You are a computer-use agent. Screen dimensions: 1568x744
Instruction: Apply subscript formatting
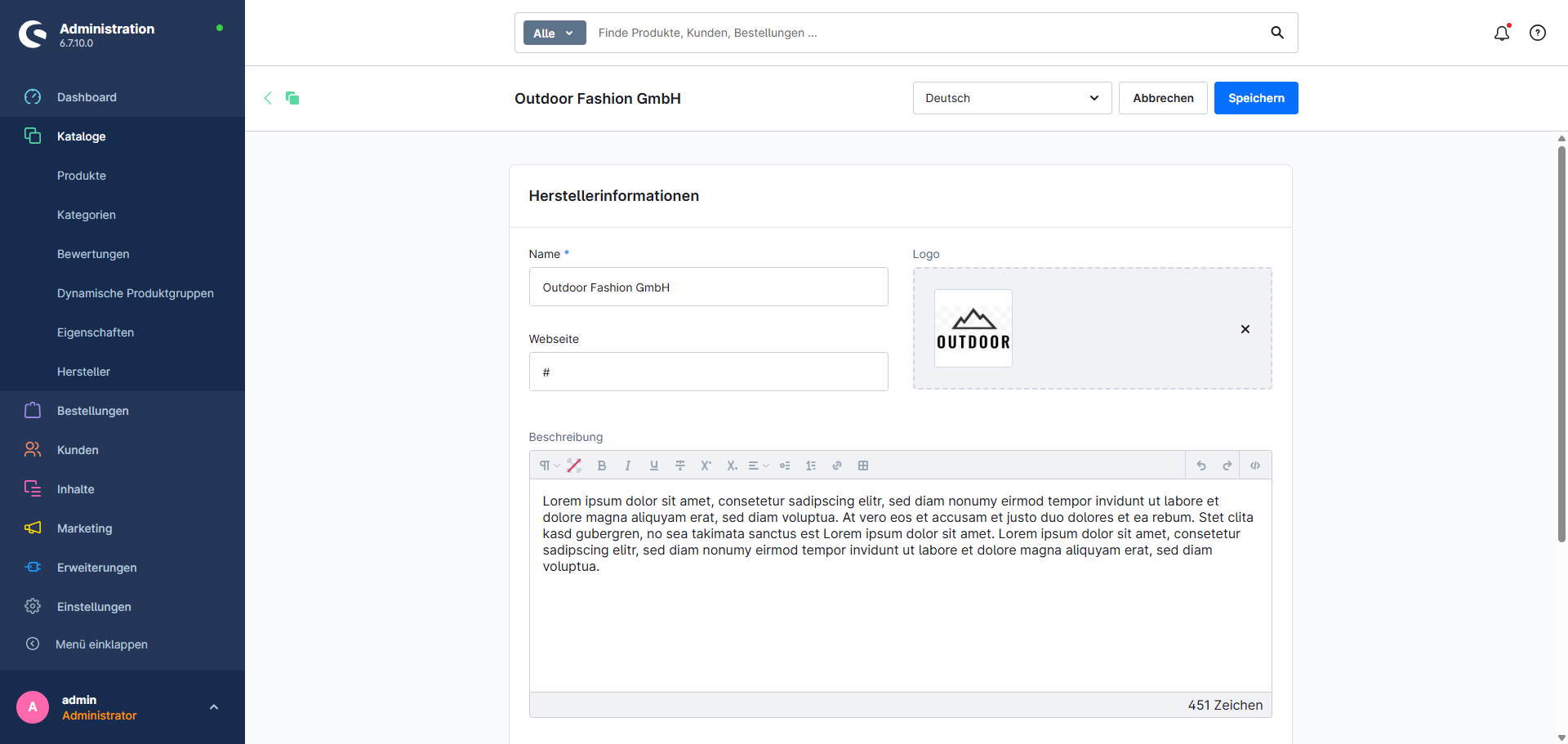pyautogui.click(x=733, y=466)
